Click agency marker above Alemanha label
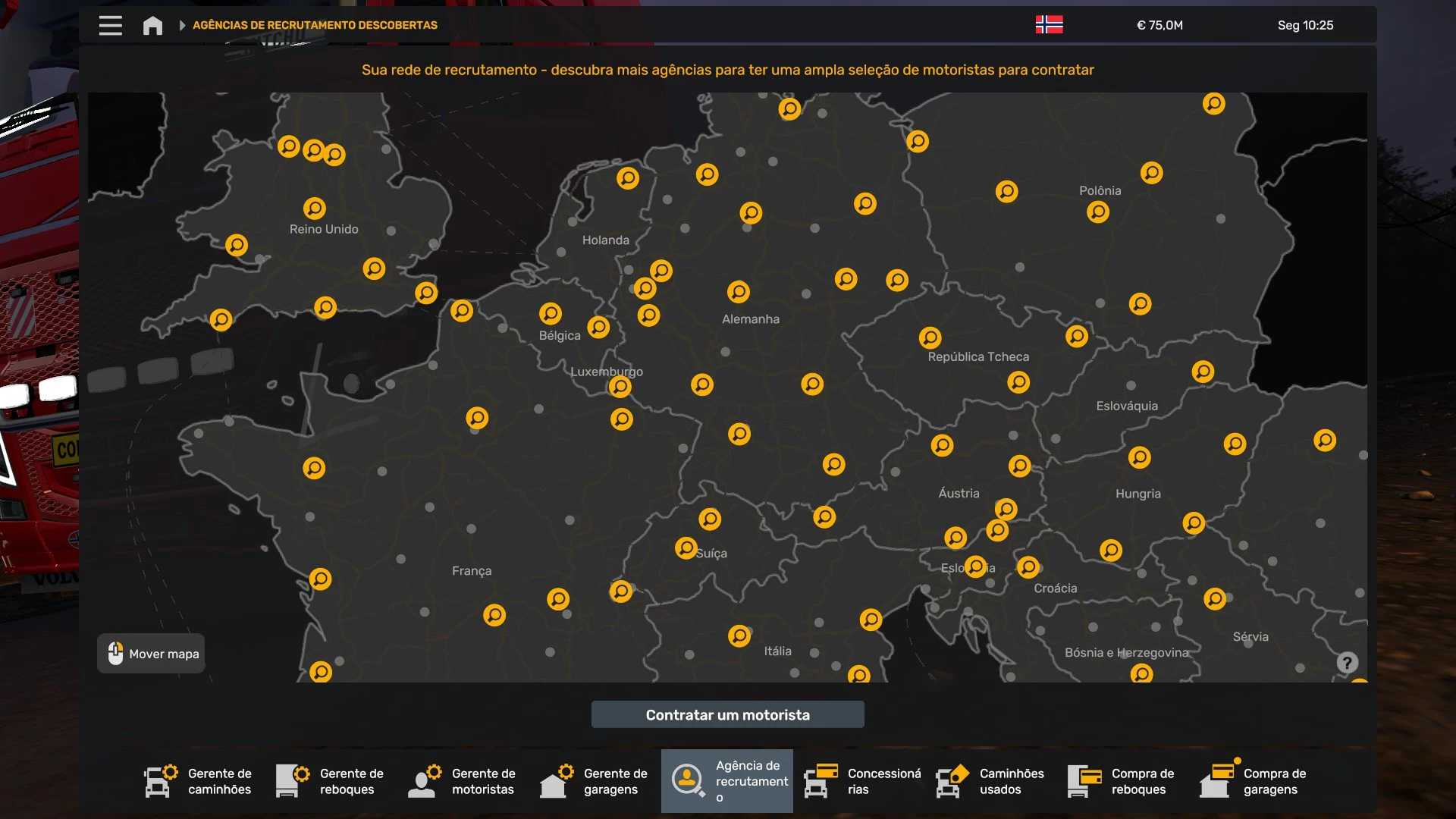This screenshot has height=819, width=1456. click(738, 292)
